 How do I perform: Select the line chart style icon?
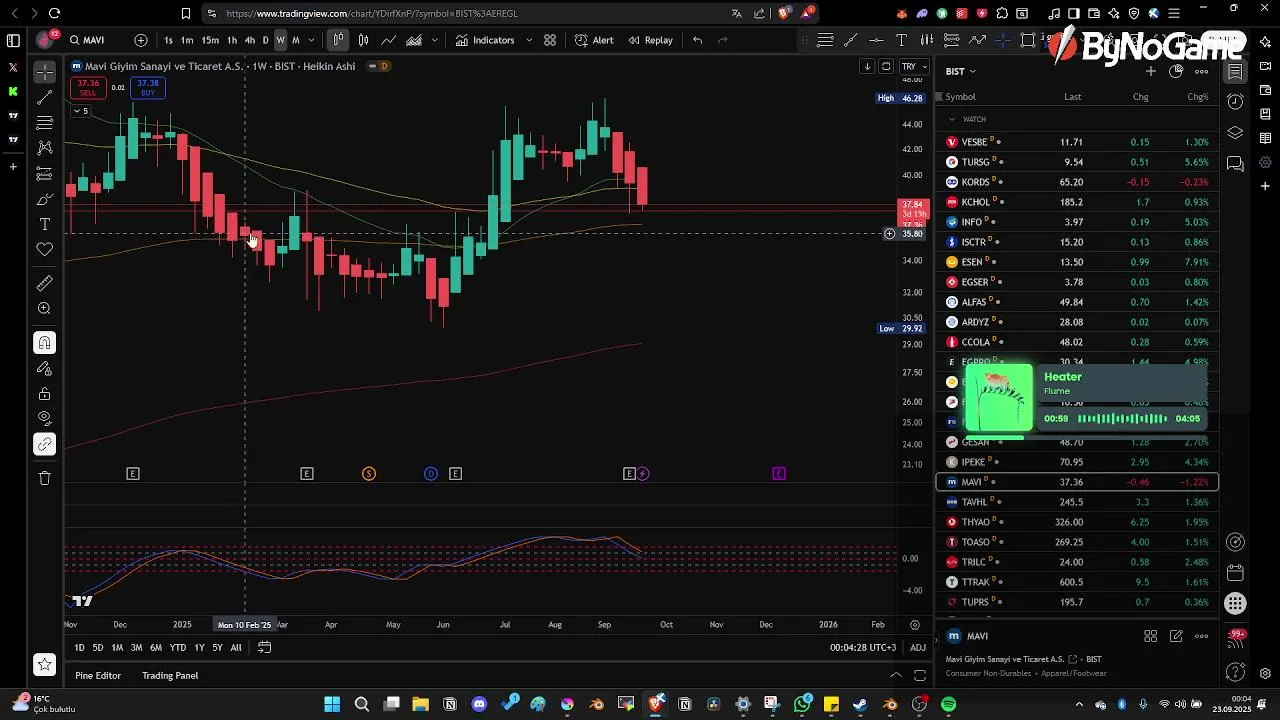pos(388,40)
